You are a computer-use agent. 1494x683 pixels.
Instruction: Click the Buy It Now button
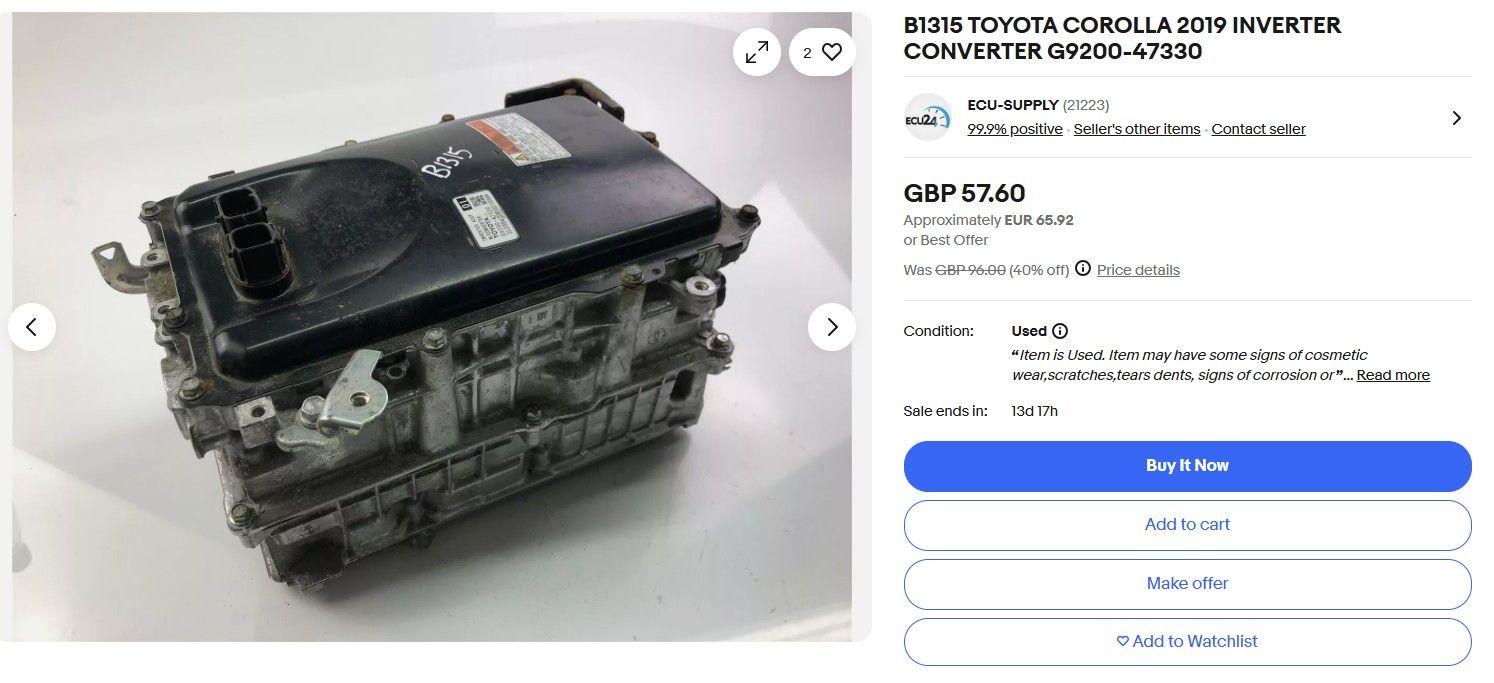[x=1187, y=466]
